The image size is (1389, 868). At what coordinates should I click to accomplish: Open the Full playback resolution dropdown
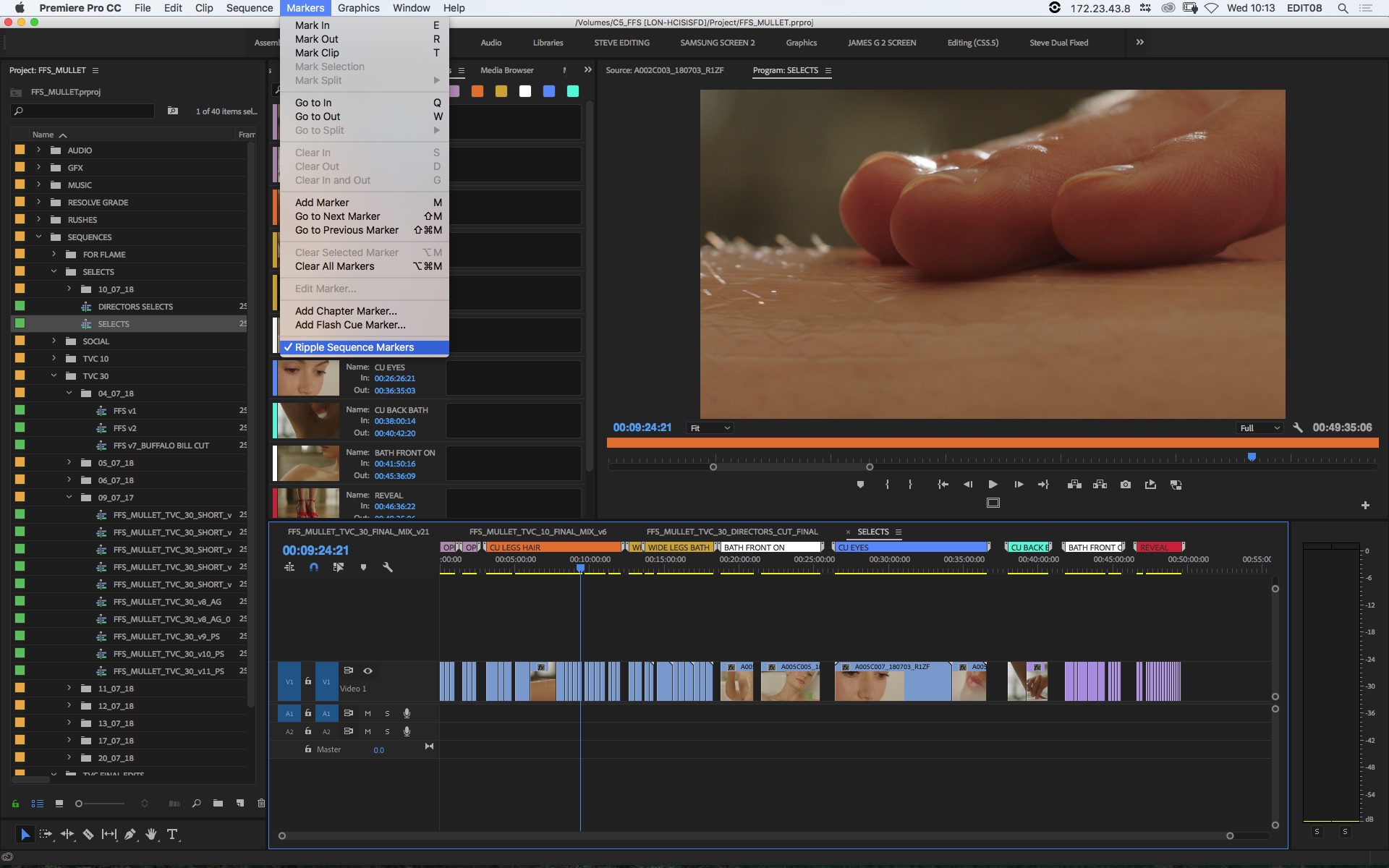[x=1260, y=428]
